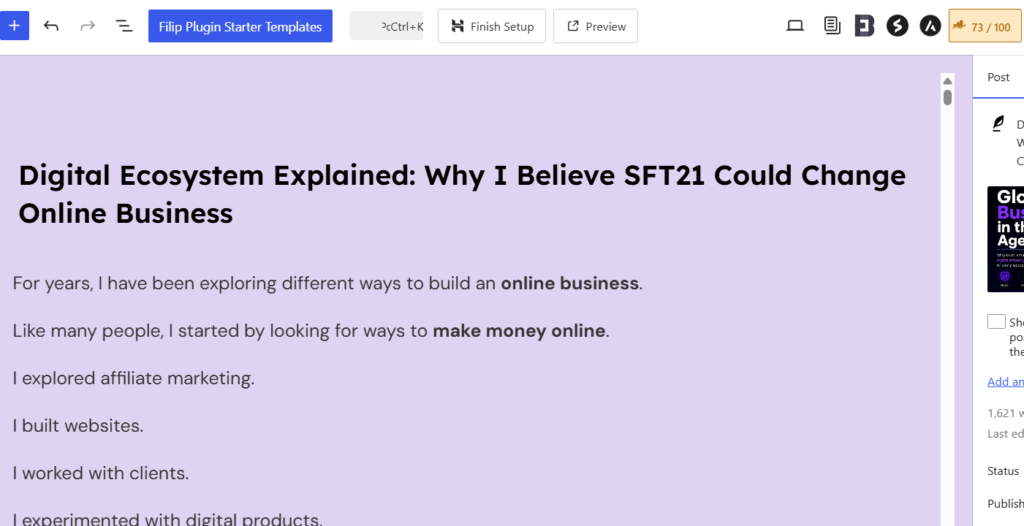
Task: Switch to the laptop device view
Action: (x=795, y=26)
